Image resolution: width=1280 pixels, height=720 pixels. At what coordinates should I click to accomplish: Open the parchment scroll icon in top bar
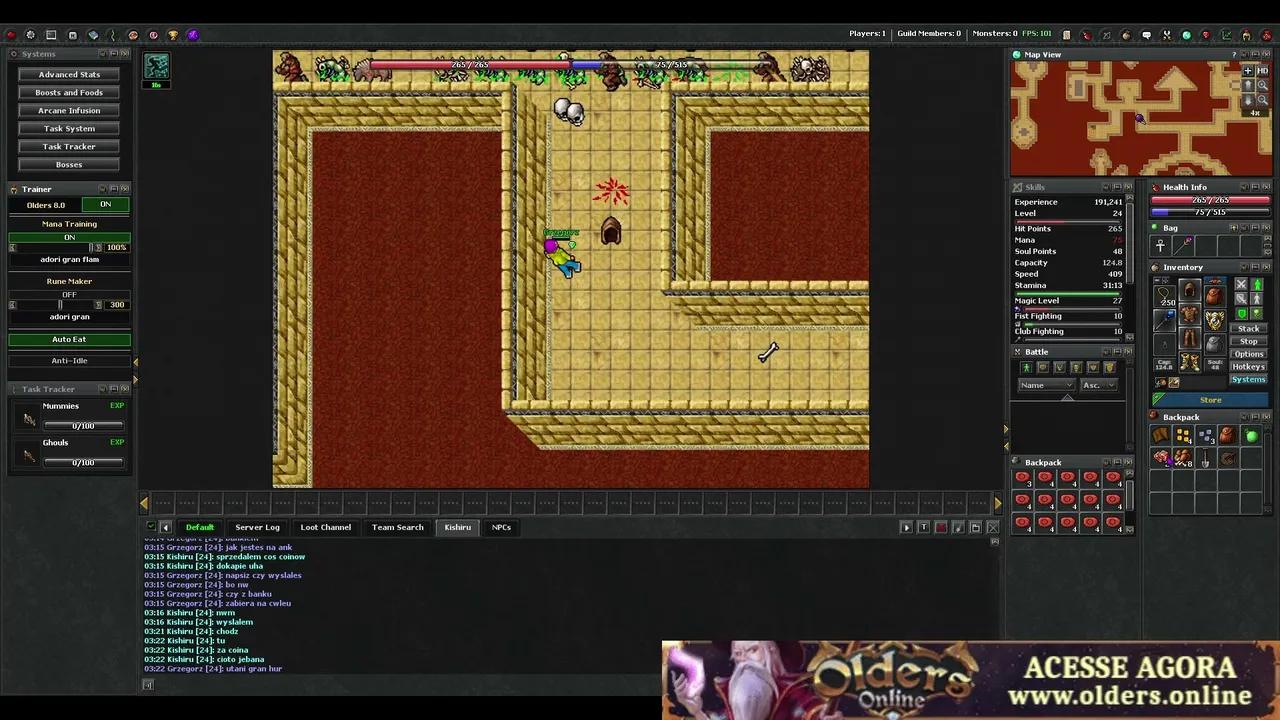point(1066,35)
